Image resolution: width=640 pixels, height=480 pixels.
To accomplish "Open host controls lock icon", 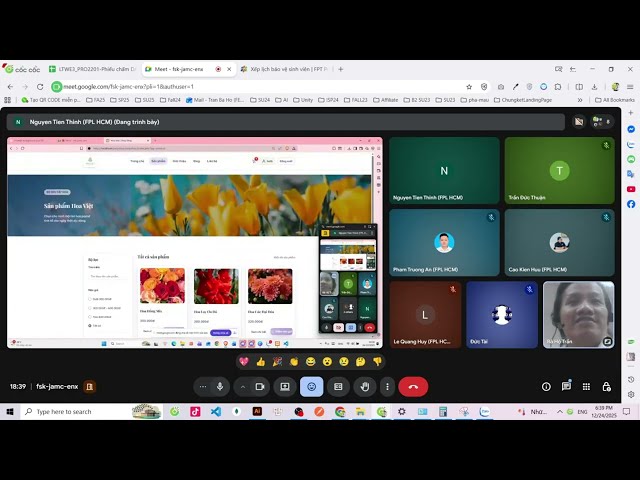I will [606, 387].
